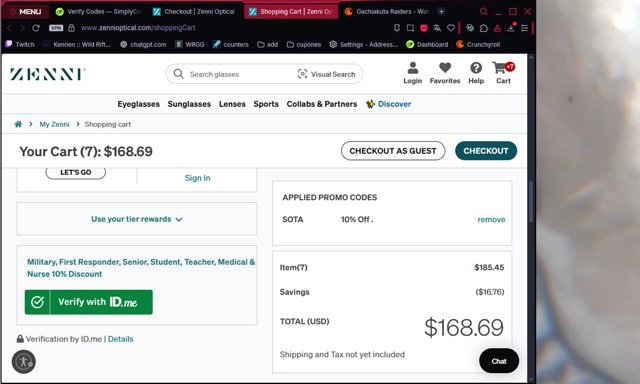Viewport: 640px width, 384px height.
Task: Reload the page with the refresh icon
Action: coord(36,28)
